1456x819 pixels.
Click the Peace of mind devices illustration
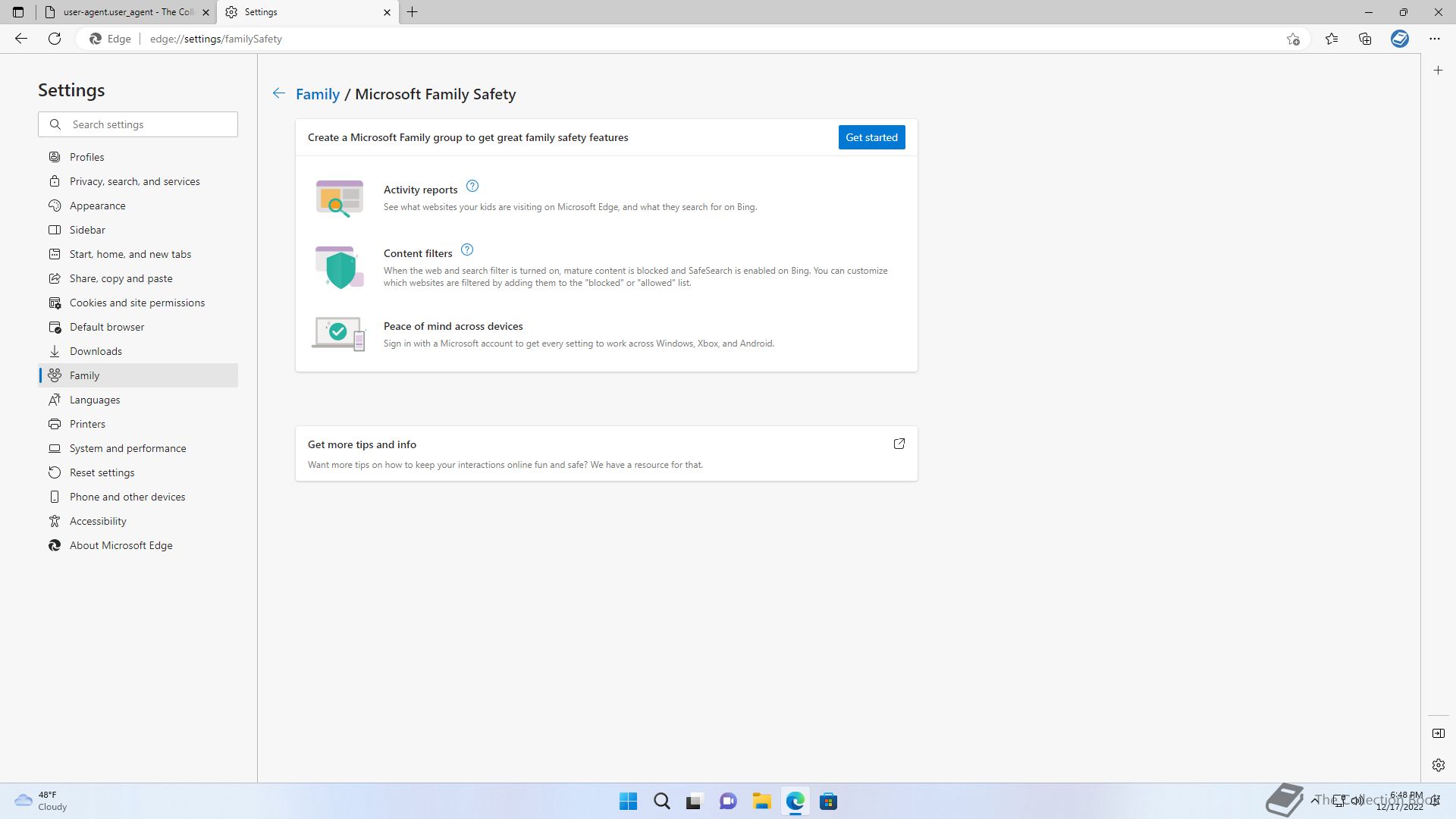point(339,334)
